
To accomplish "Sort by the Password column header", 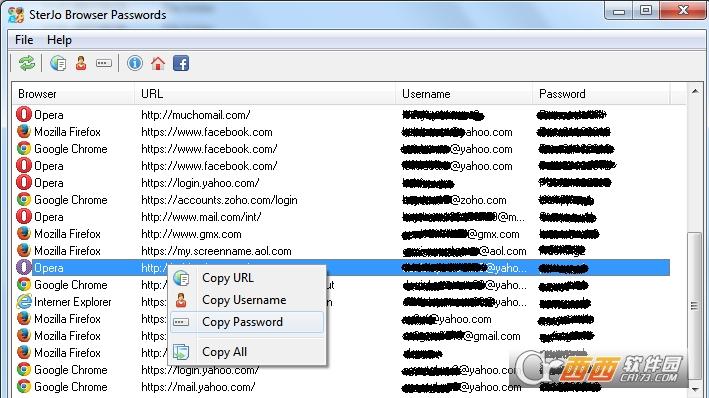I will pyautogui.click(x=601, y=94).
